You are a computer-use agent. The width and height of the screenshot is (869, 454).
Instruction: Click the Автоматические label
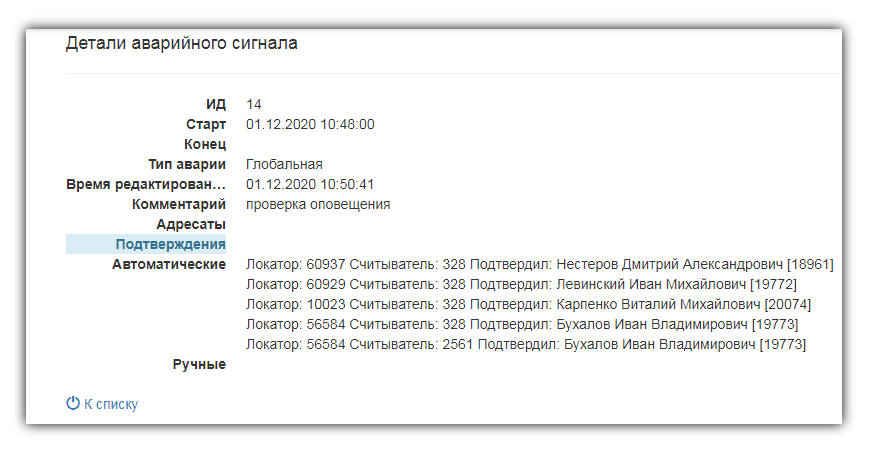pos(169,264)
